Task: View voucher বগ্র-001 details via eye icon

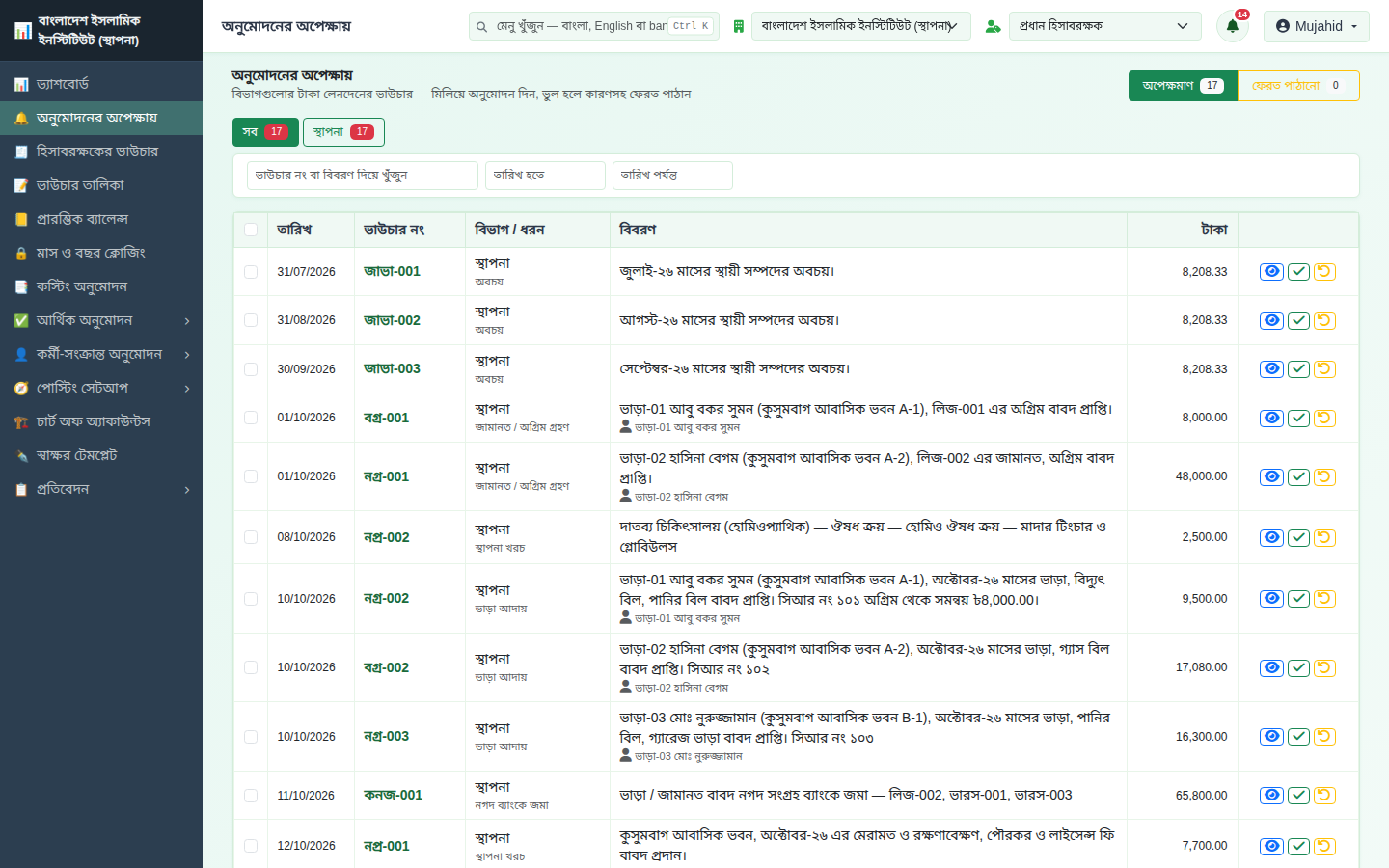Action: pos(1272,418)
